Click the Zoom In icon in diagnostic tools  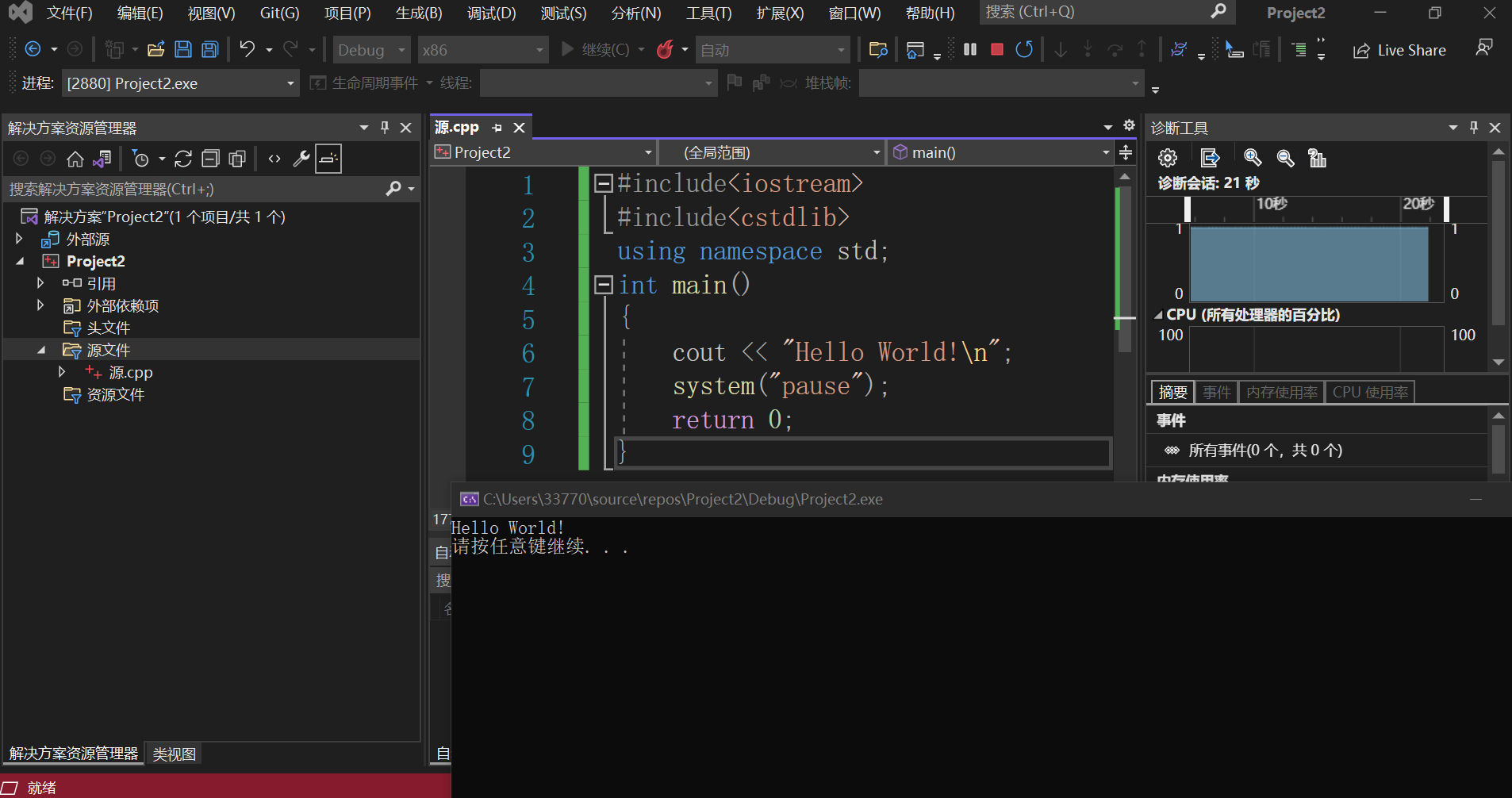[x=1253, y=158]
